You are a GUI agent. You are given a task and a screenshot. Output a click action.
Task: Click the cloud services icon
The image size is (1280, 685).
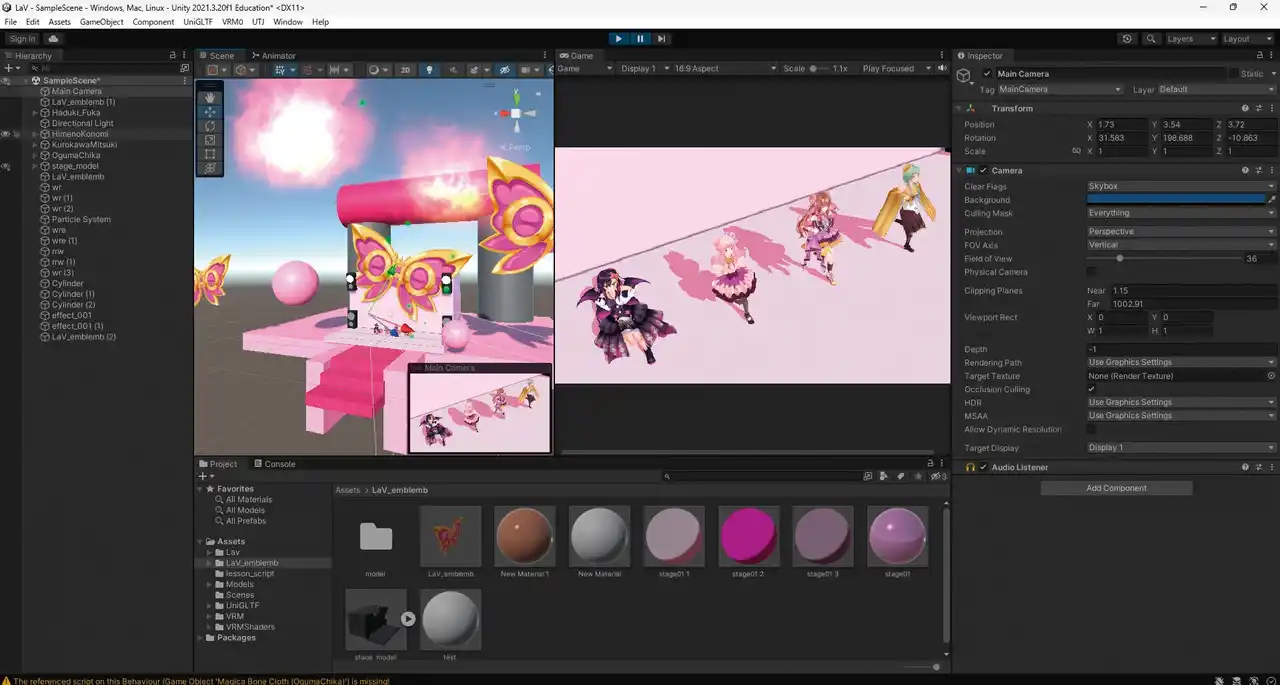coord(53,39)
